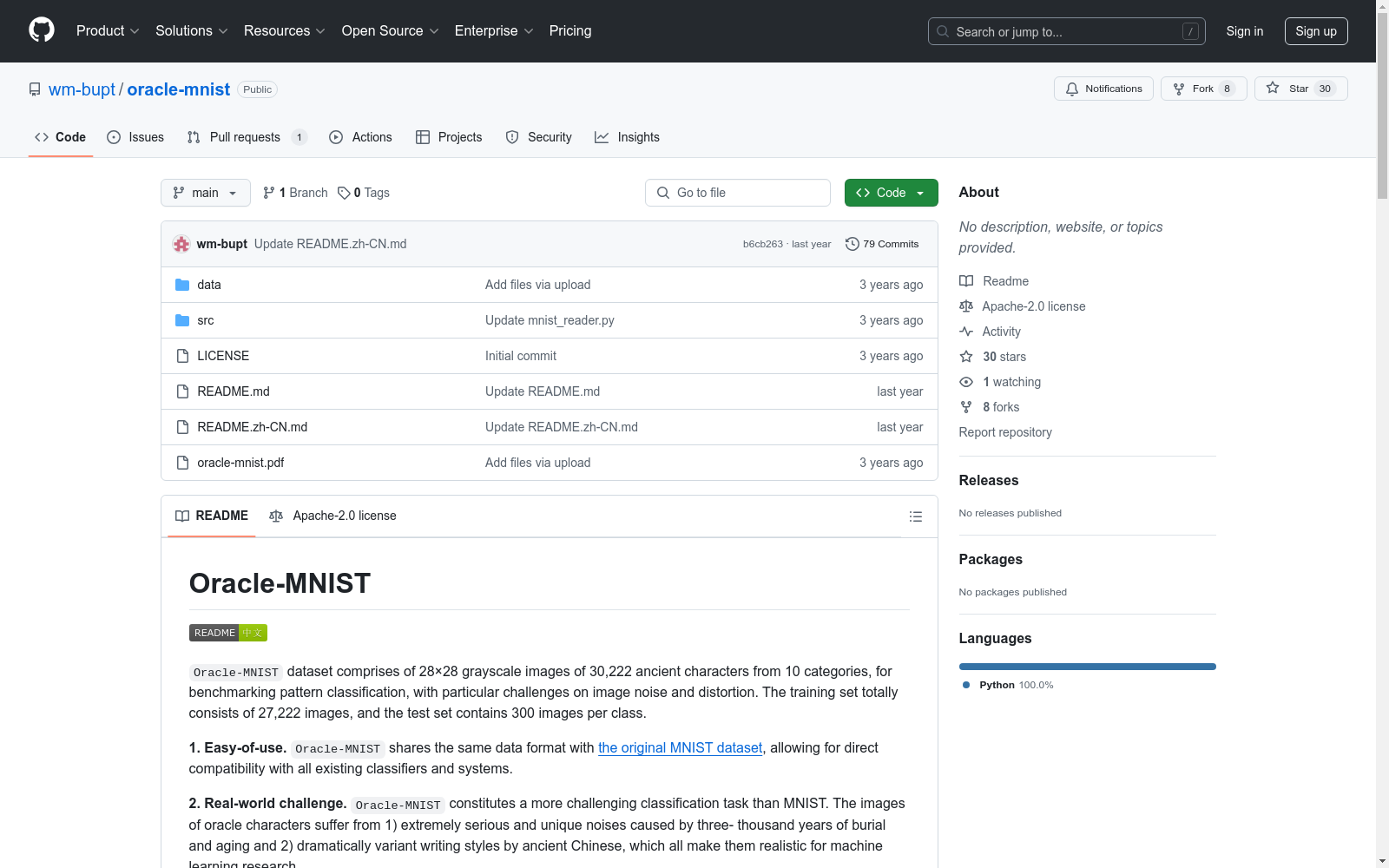
Task: Click the Packages heading
Action: pyautogui.click(x=991, y=559)
